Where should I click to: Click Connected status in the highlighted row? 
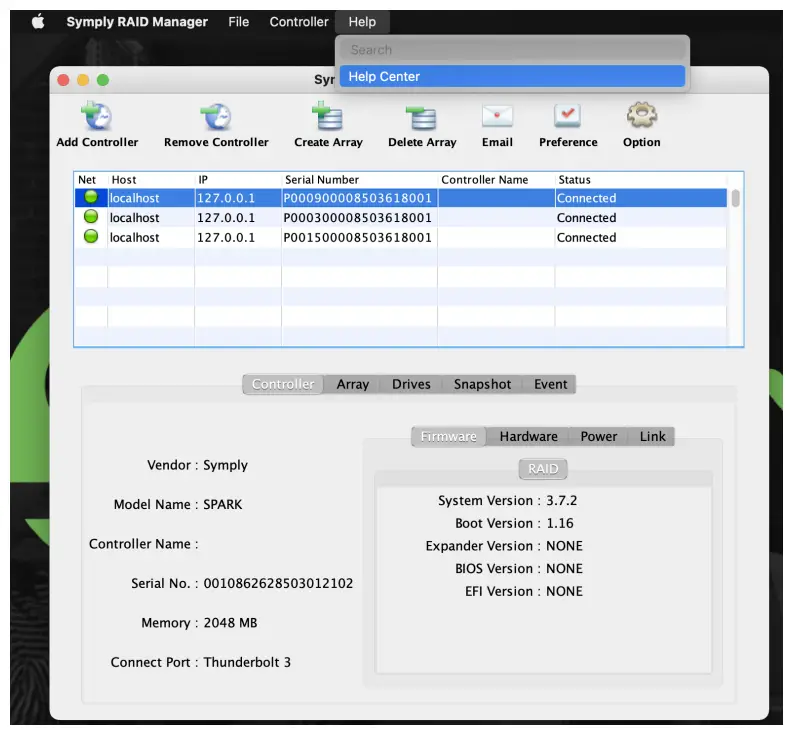coord(586,198)
